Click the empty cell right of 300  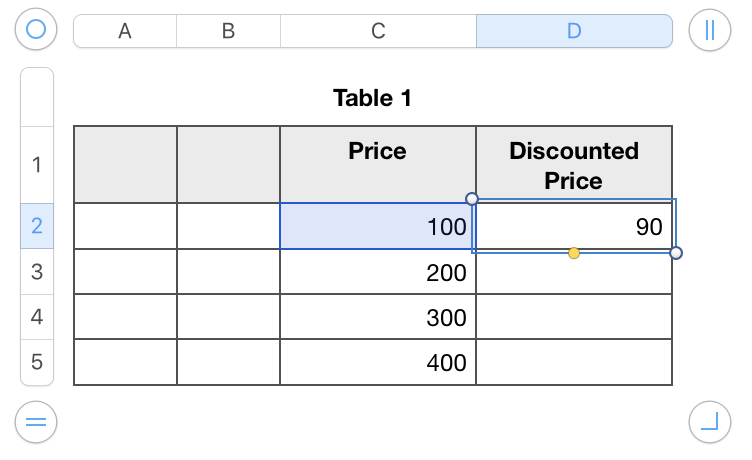574,317
